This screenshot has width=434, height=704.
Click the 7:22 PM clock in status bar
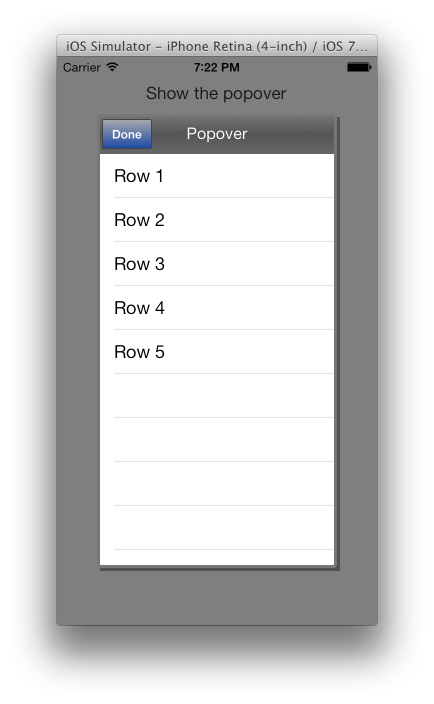pyautogui.click(x=217, y=67)
